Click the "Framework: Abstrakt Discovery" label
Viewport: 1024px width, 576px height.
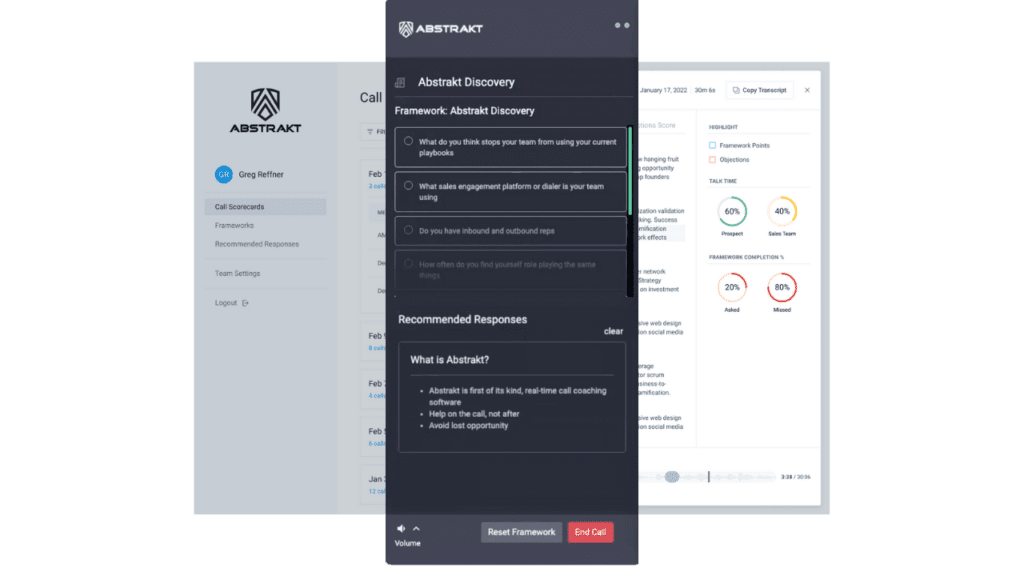click(464, 111)
